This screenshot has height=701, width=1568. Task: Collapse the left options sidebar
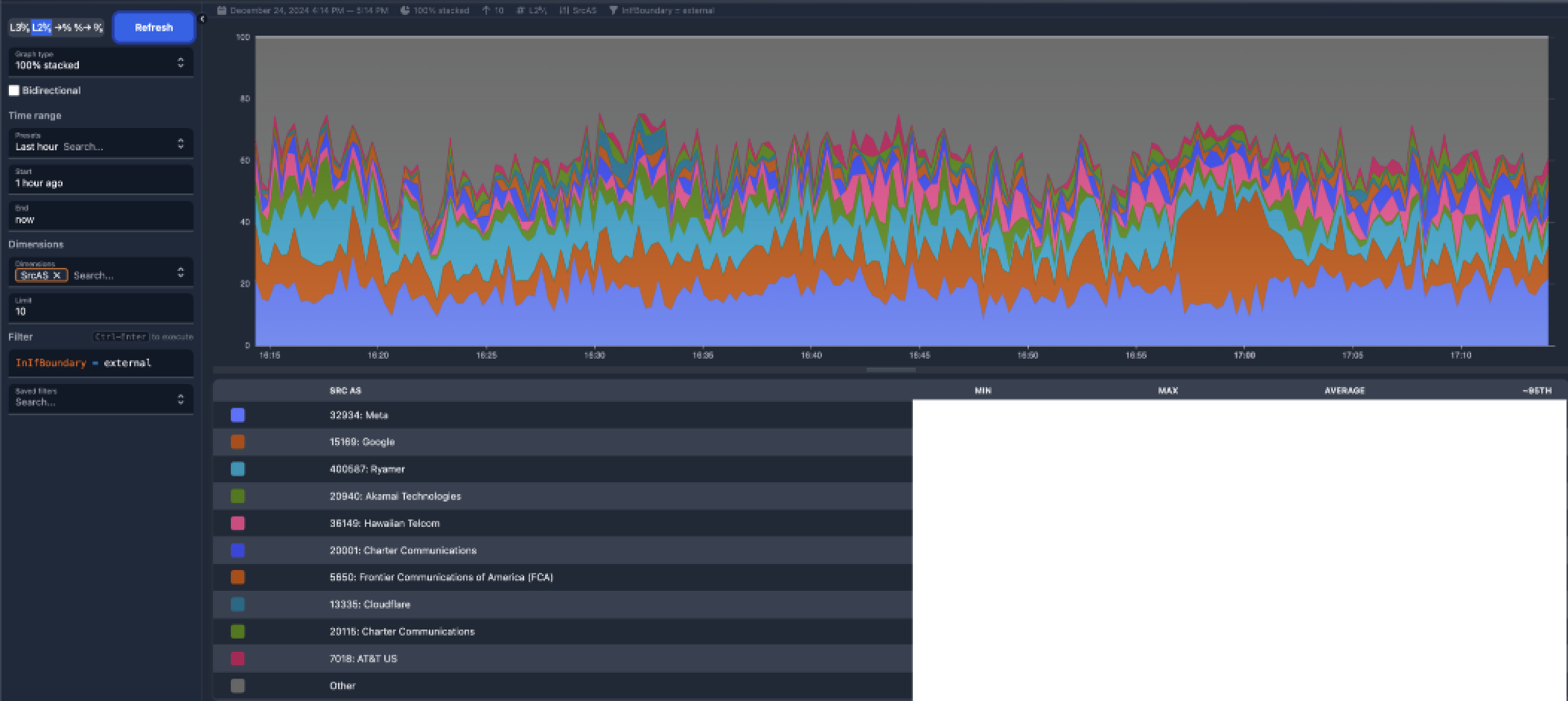202,19
